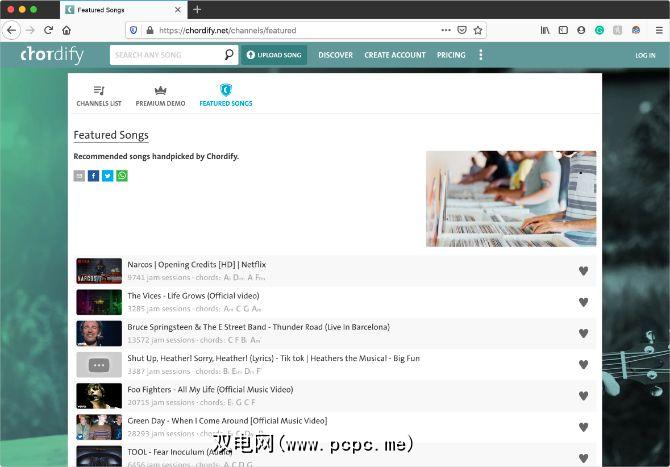
Task: Open Narcos Opening Credits song title
Action: pyautogui.click(x=197, y=264)
